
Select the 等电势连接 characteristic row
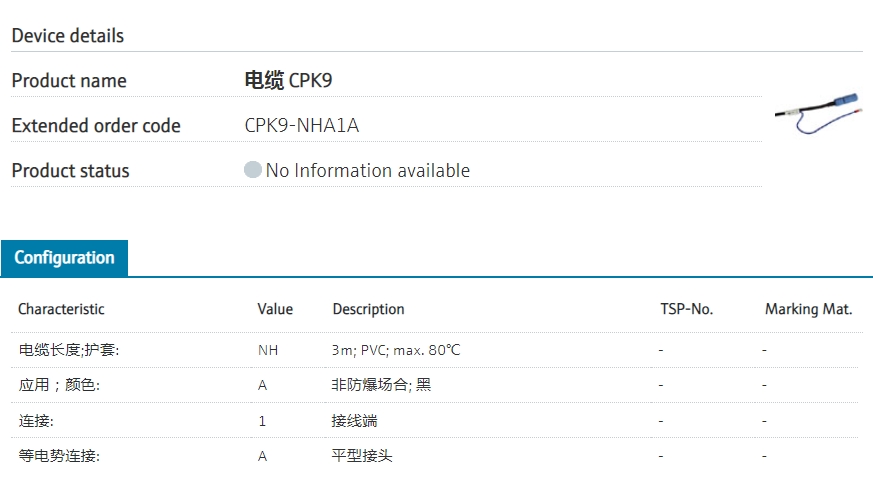click(59, 456)
